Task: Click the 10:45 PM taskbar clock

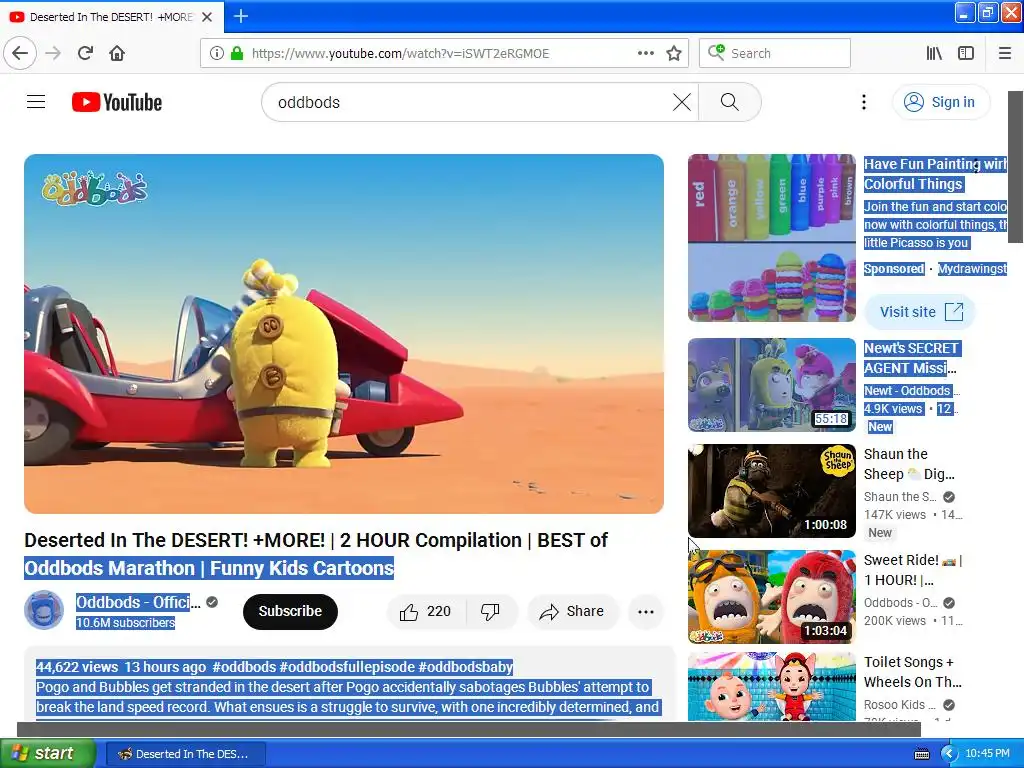Action: [x=987, y=754]
